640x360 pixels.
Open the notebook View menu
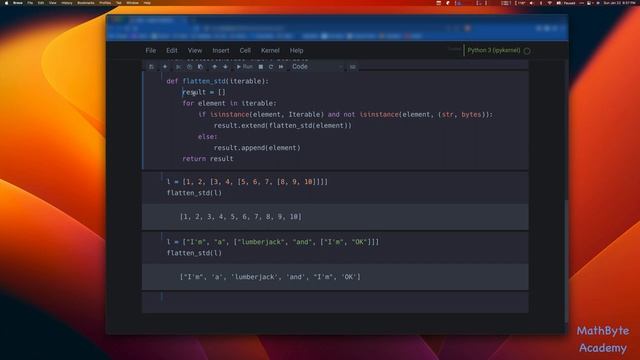tap(195, 51)
